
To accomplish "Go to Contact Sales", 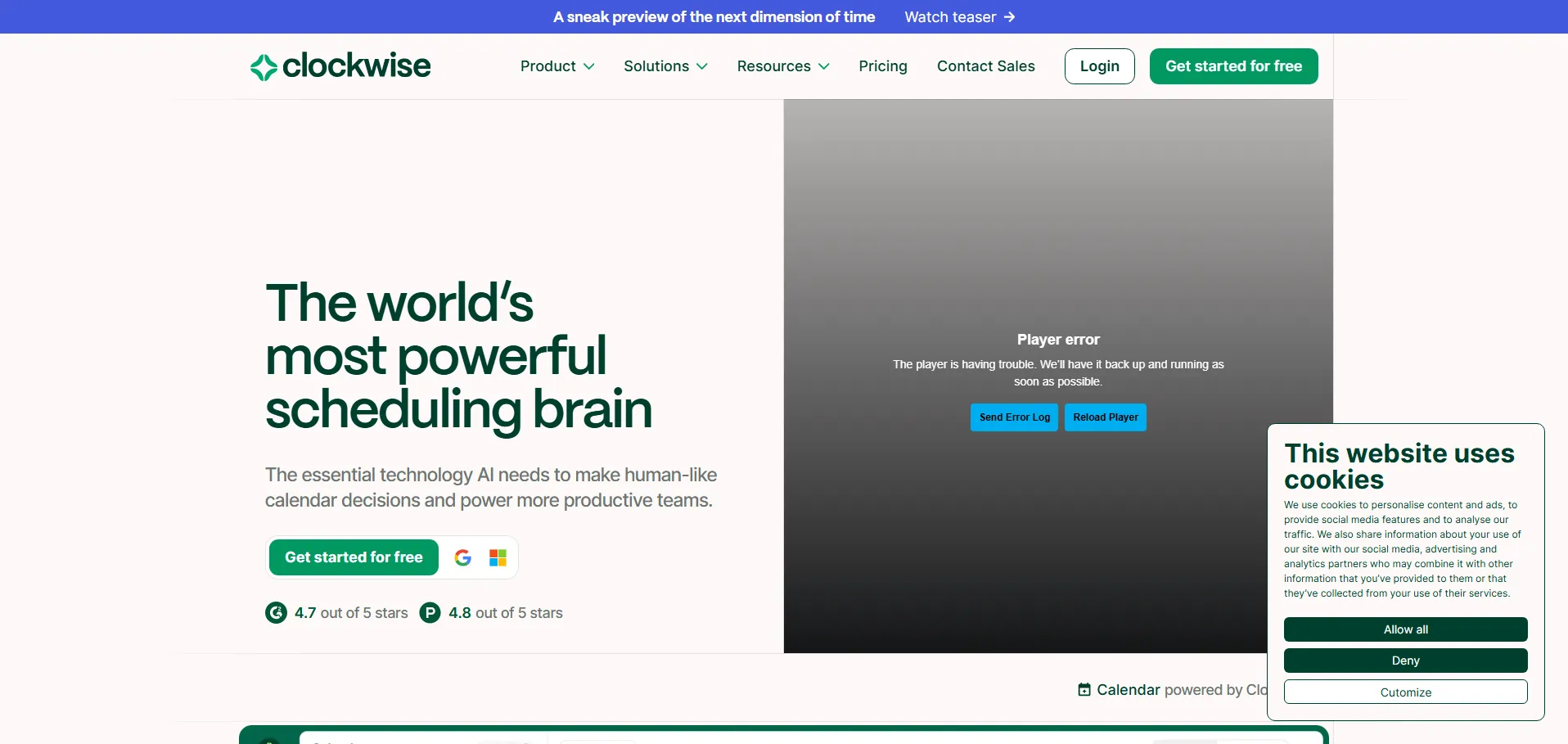I will (985, 66).
